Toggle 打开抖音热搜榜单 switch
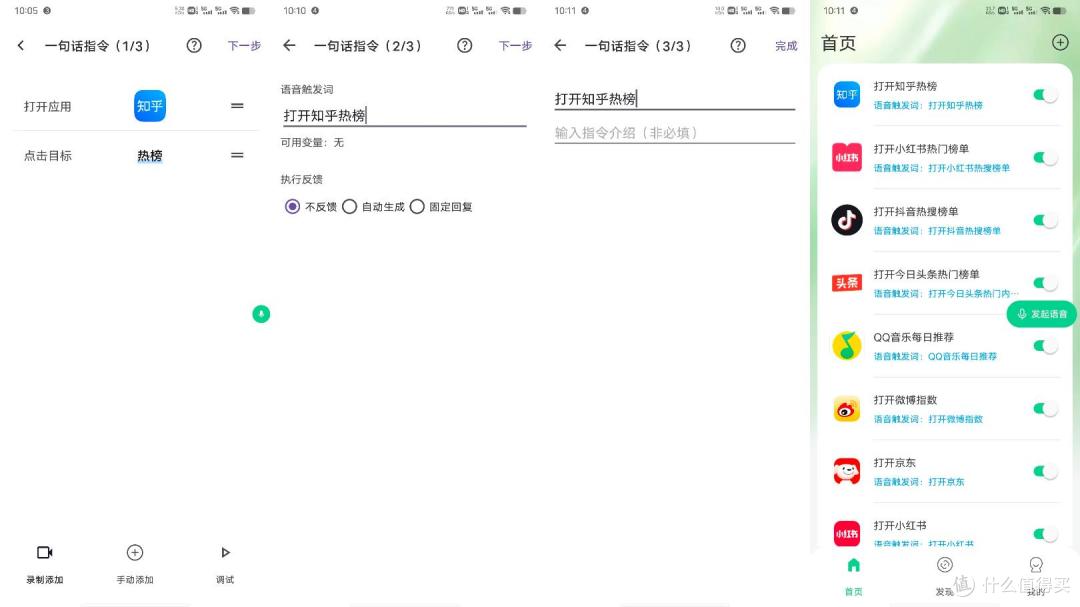Image resolution: width=1080 pixels, height=607 pixels. point(1045,220)
